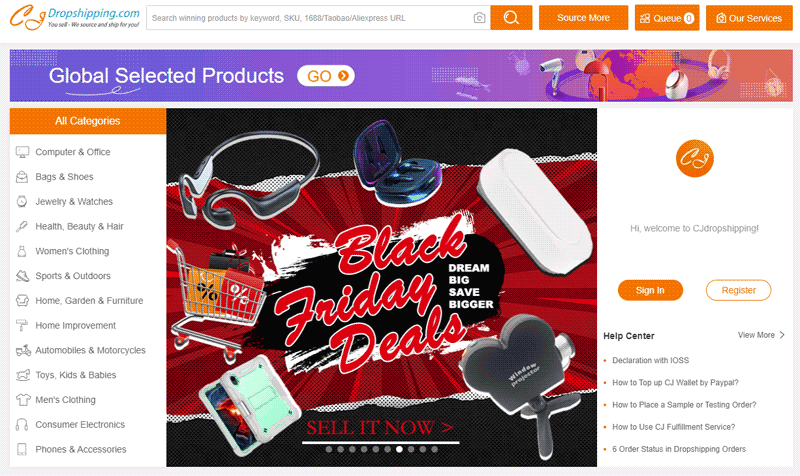This screenshot has height=476, width=800.
Task: Click the product search input field
Action: (x=311, y=18)
